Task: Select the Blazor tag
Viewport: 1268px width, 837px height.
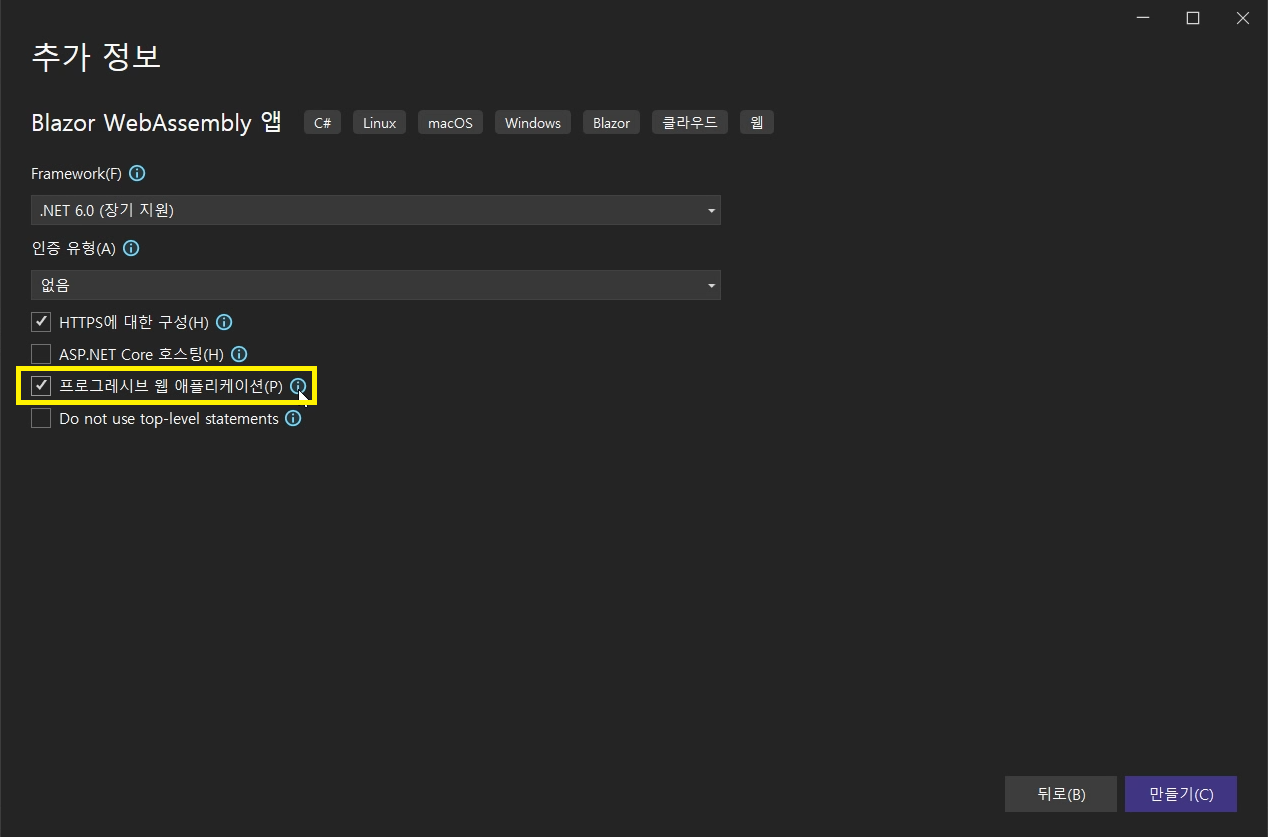Action: [611, 123]
